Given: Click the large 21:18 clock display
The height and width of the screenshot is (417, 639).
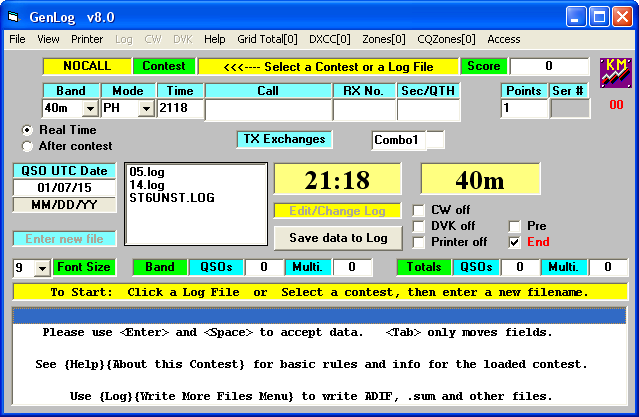Looking at the screenshot, I should click(337, 180).
